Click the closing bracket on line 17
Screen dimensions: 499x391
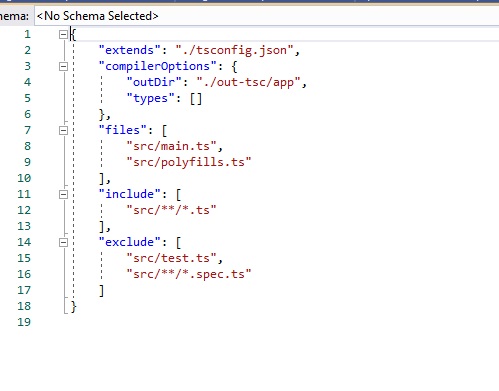102,290
